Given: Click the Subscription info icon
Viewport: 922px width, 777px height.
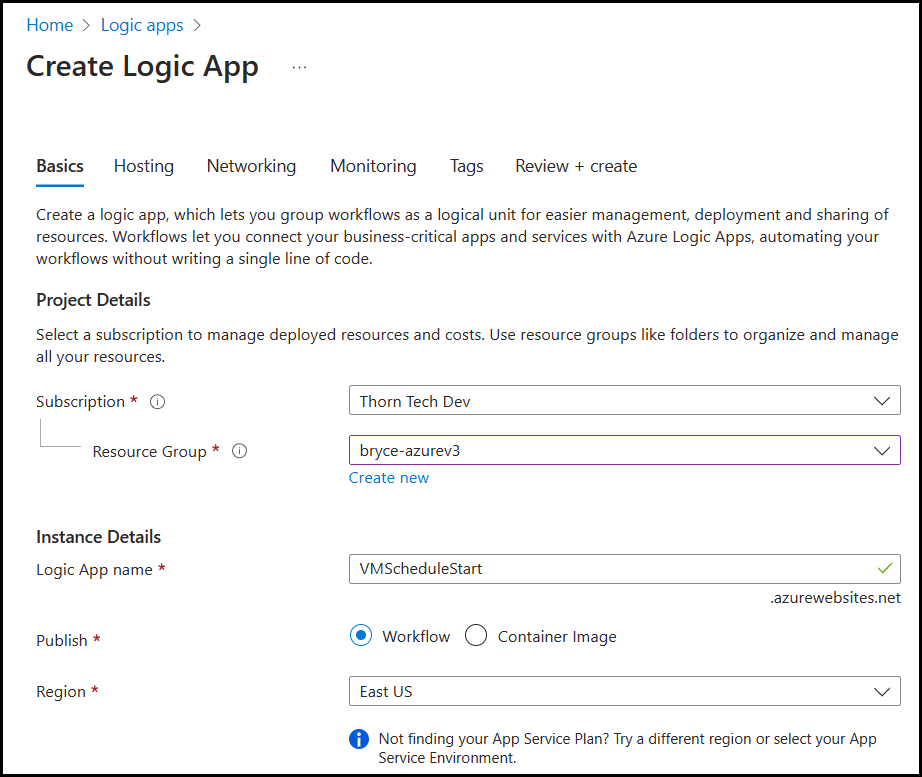Looking at the screenshot, I should [158, 402].
